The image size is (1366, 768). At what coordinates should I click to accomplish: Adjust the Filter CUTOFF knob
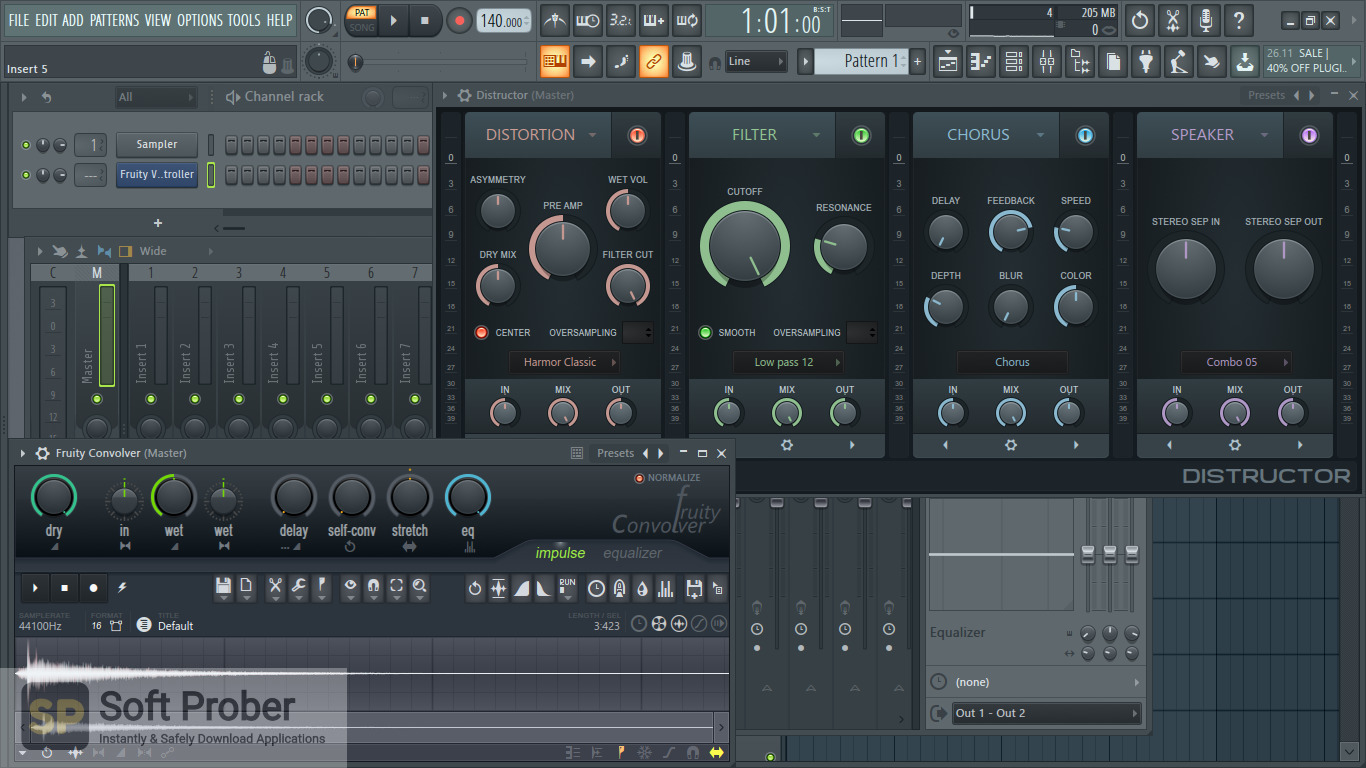pyautogui.click(x=745, y=244)
